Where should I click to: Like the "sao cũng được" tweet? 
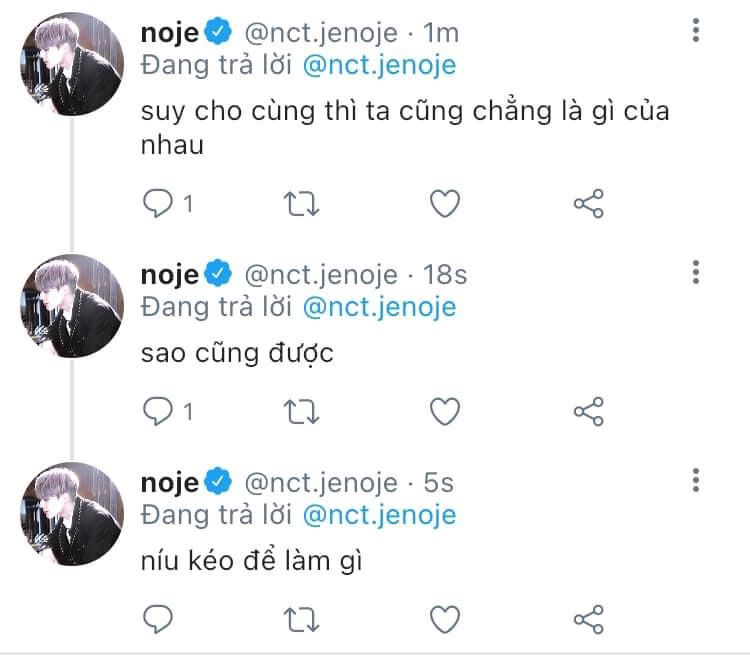444,410
